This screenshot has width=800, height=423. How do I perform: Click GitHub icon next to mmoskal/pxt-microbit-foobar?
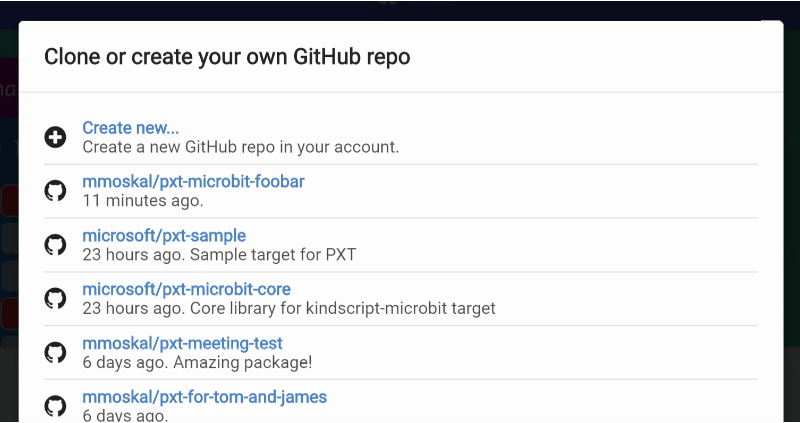pos(55,191)
